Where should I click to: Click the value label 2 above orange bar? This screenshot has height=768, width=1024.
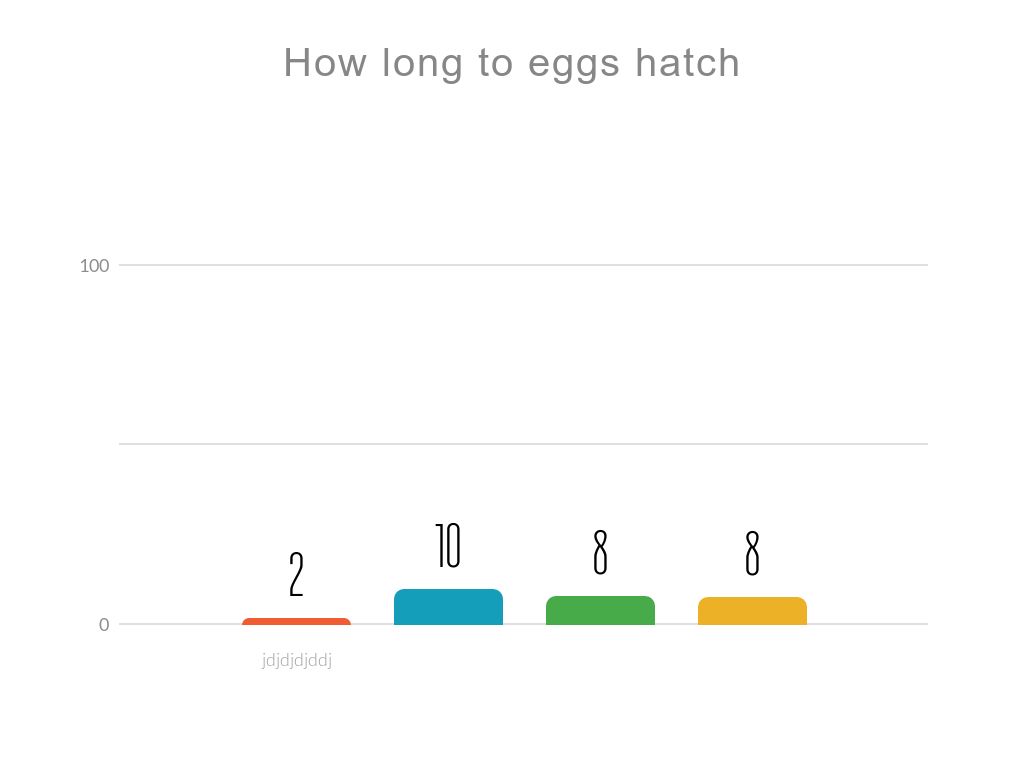point(296,574)
